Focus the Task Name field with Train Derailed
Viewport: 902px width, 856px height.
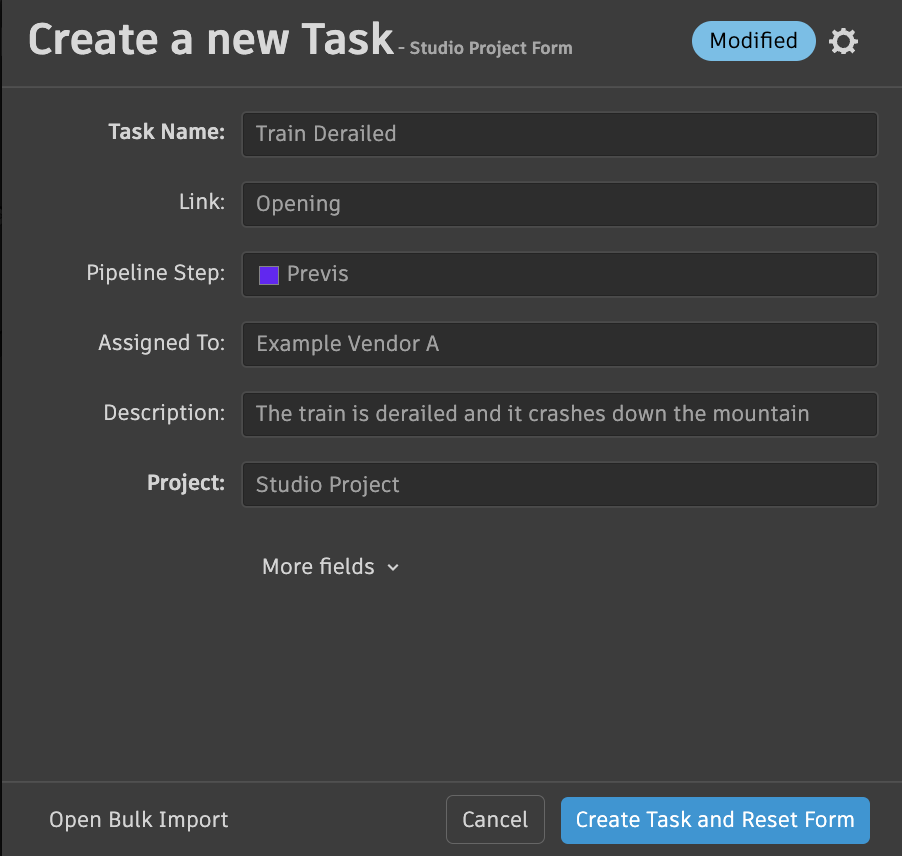560,134
